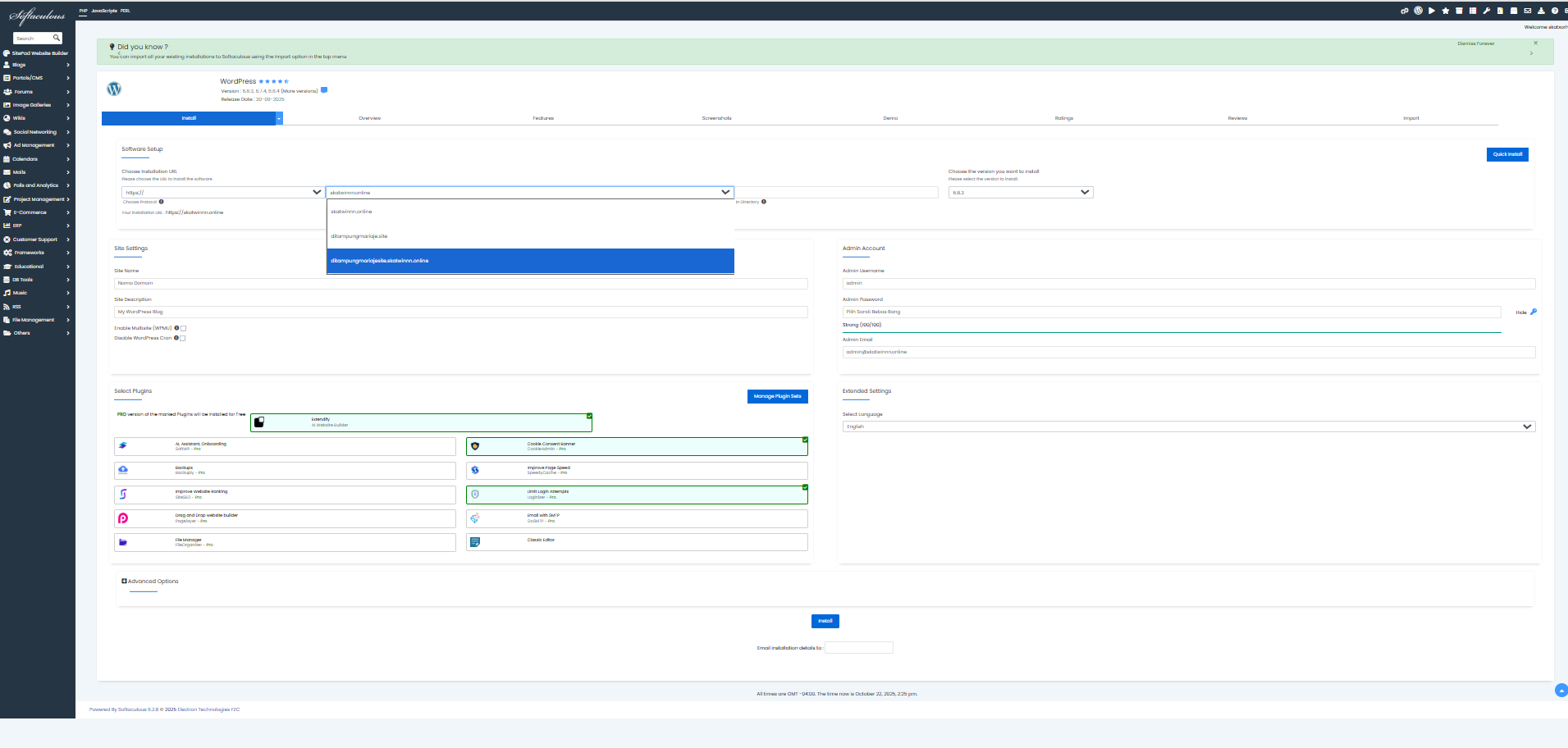This screenshot has height=748, width=1568.
Task: Enable Multisite (WPMU) checkbox
Action: pyautogui.click(x=183, y=328)
